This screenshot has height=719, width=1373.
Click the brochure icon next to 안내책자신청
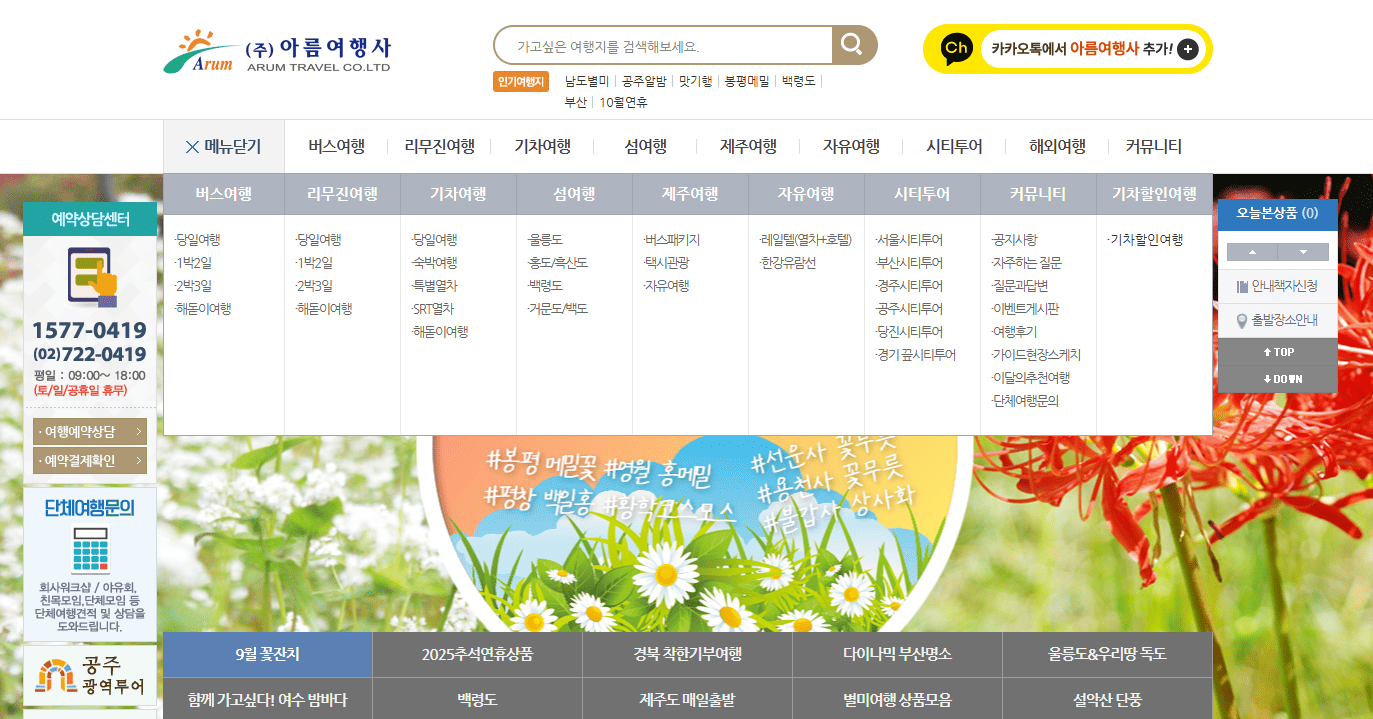pyautogui.click(x=1242, y=287)
